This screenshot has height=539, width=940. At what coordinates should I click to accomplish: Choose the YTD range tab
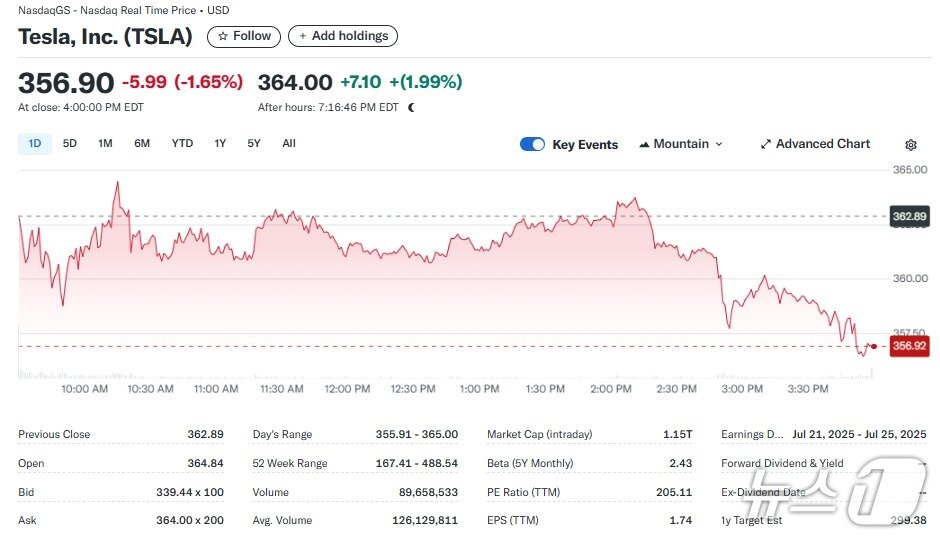182,144
